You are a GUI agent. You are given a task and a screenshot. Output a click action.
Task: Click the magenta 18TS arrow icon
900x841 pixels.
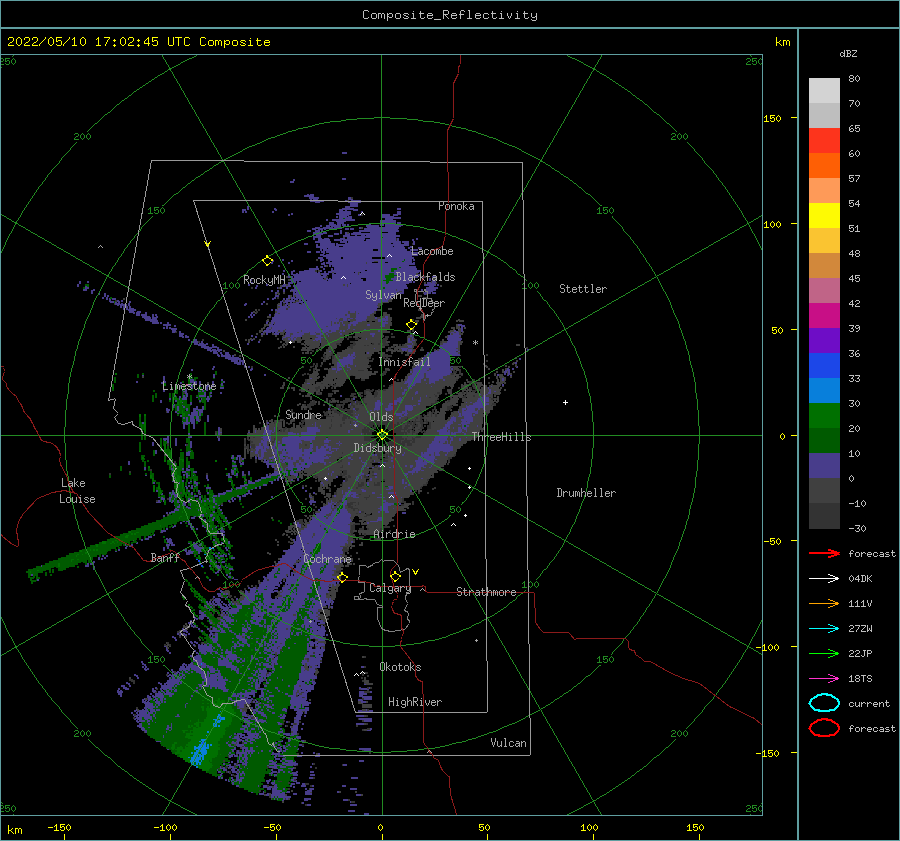824,679
